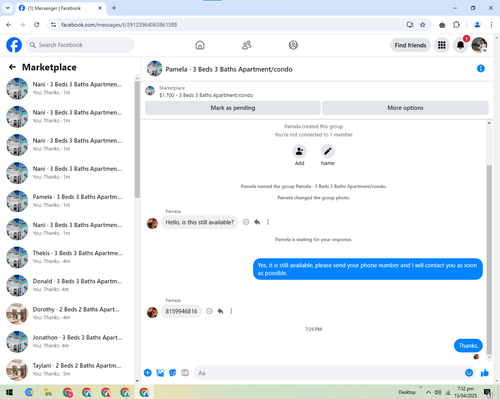The width and height of the screenshot is (500, 399).
Task: Open the plus more-actions icon in composer
Action: coord(148,373)
